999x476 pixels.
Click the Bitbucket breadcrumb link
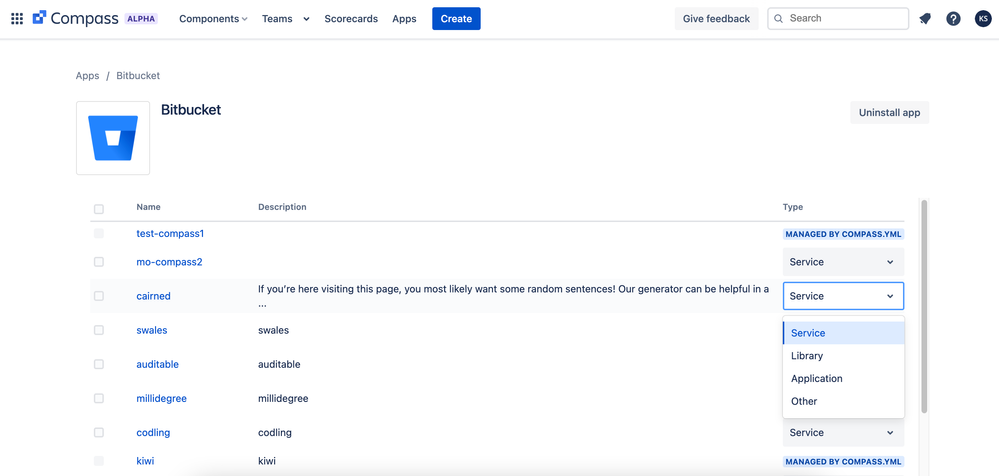tap(138, 75)
